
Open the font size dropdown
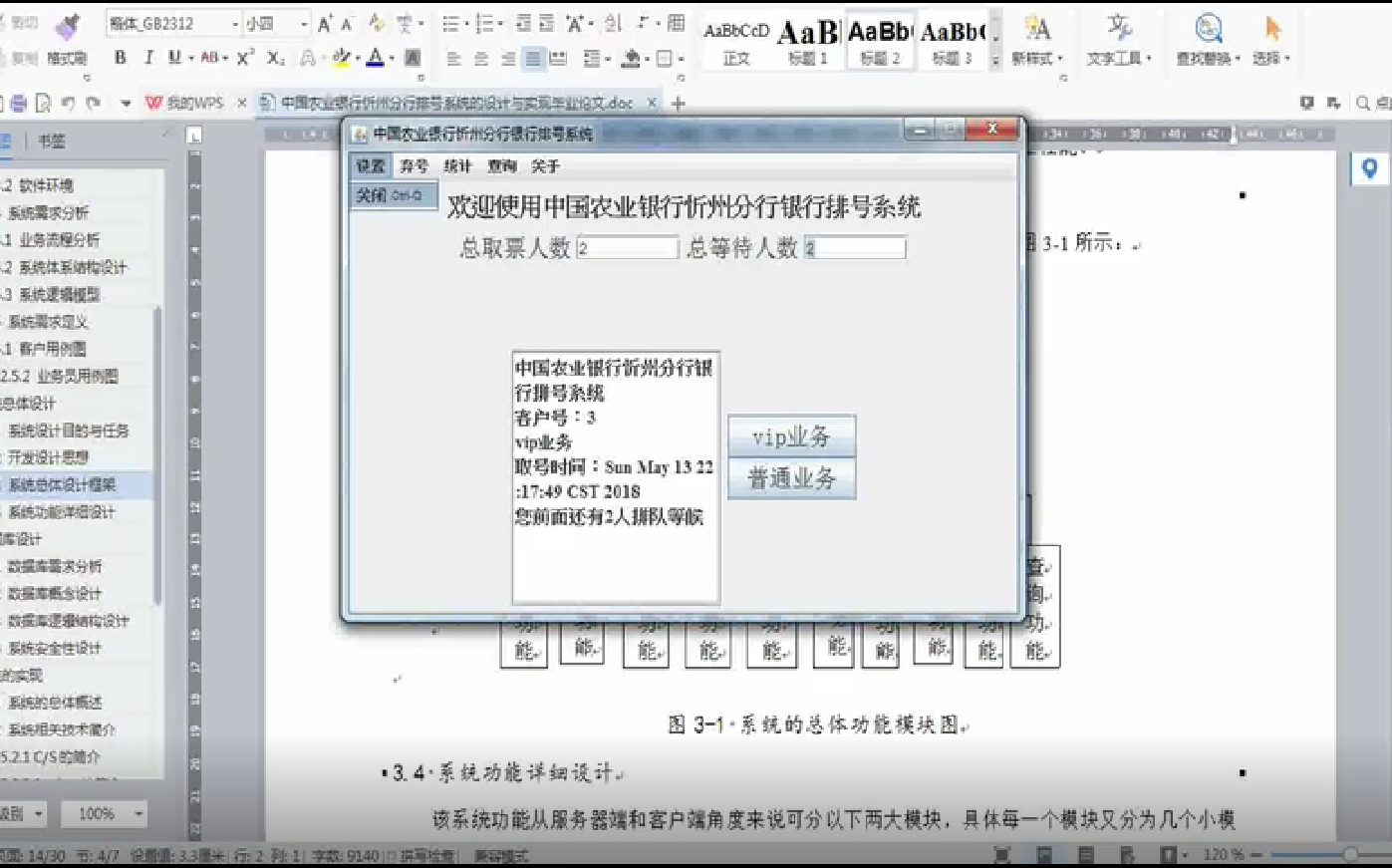pyautogui.click(x=304, y=24)
